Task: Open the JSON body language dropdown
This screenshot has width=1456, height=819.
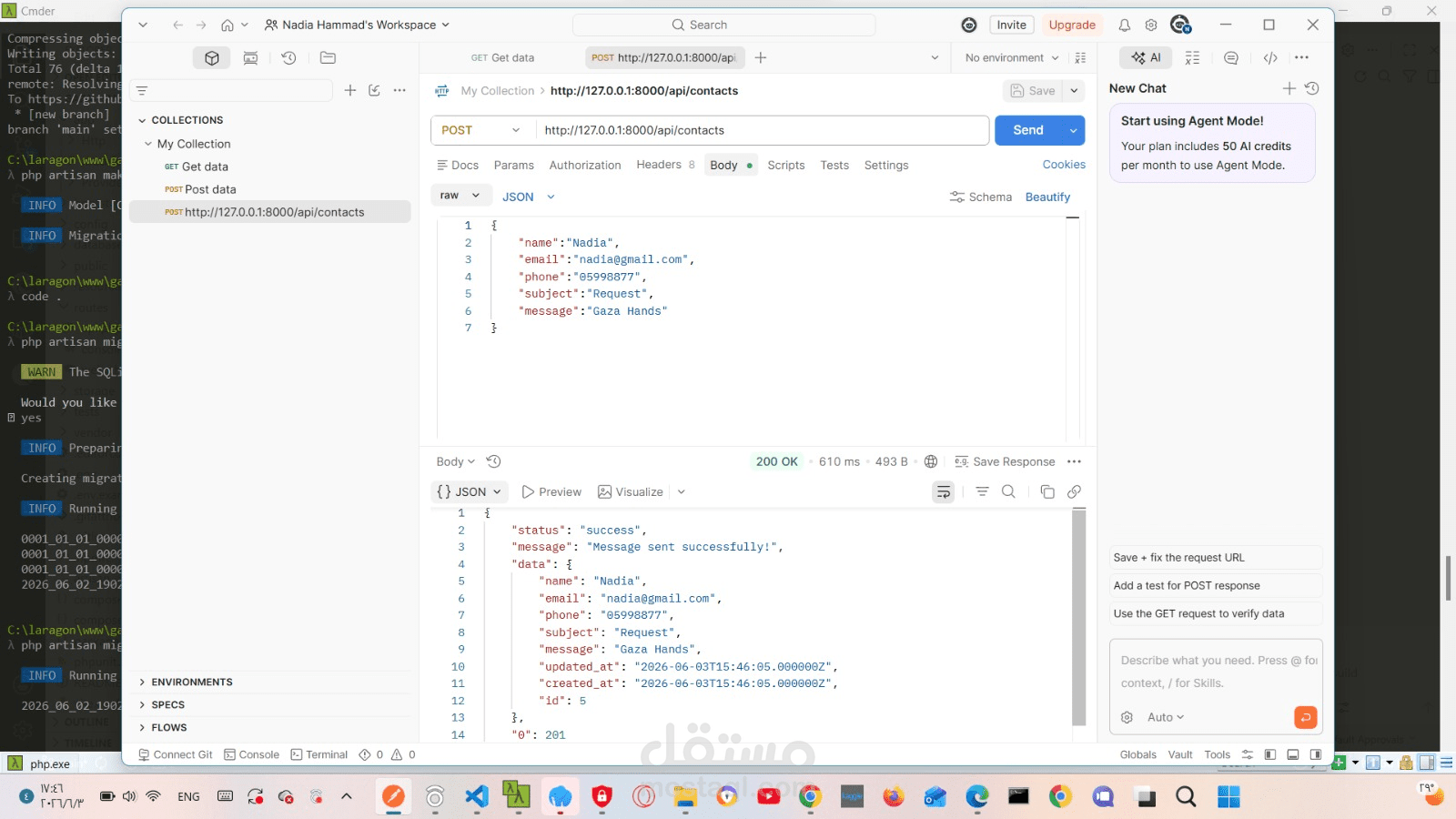Action: pos(528,197)
